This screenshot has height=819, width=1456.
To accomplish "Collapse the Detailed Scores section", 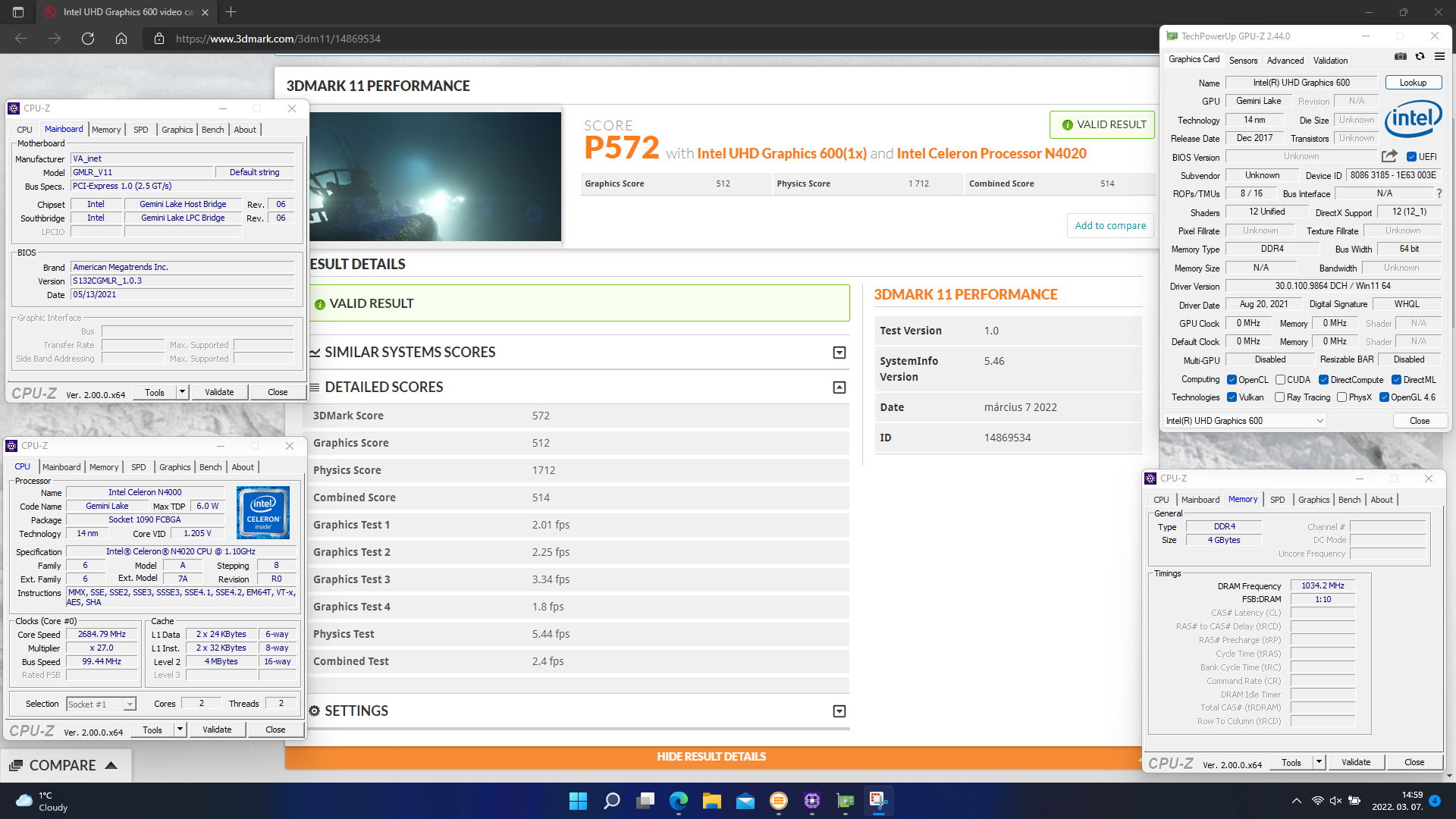I will pyautogui.click(x=839, y=388).
